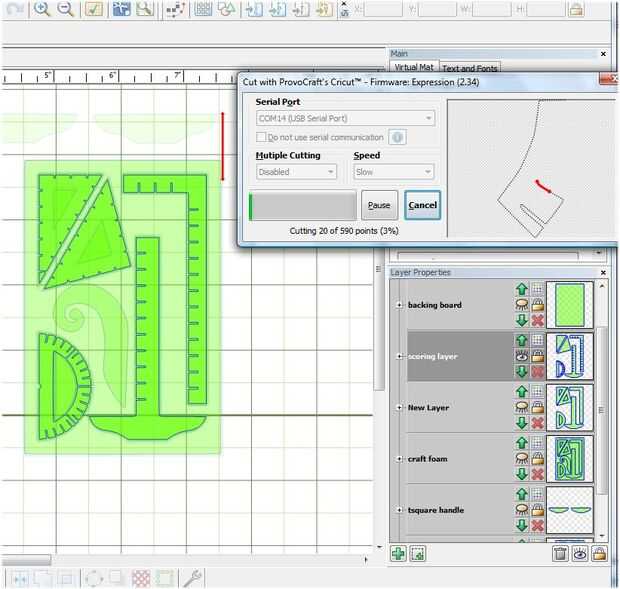Open the Multiple Cutting dropdown
620x589 pixels.
[x=296, y=172]
